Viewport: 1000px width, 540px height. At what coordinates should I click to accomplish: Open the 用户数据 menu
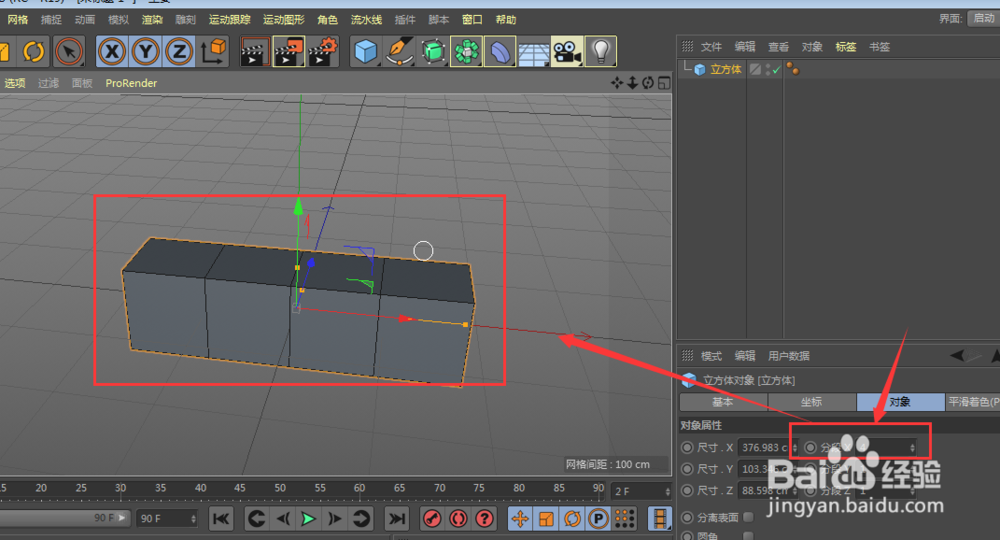coord(789,356)
